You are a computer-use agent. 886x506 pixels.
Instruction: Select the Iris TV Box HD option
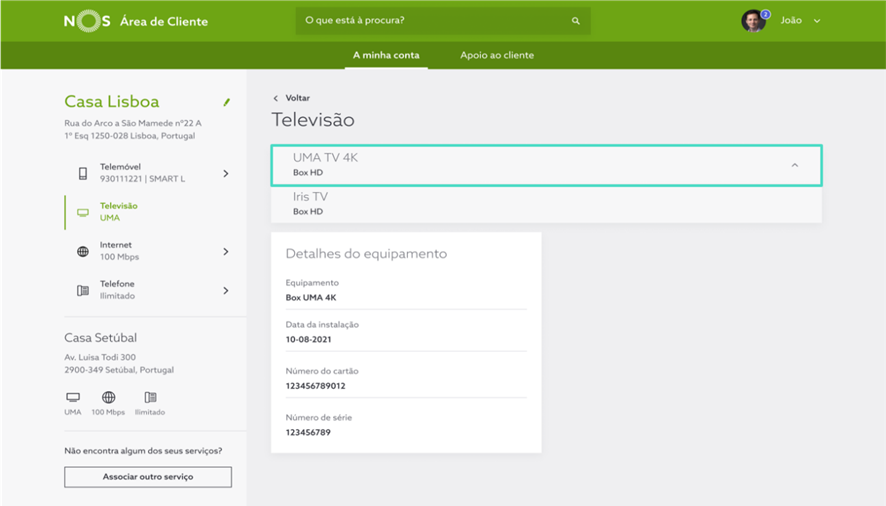coord(546,204)
